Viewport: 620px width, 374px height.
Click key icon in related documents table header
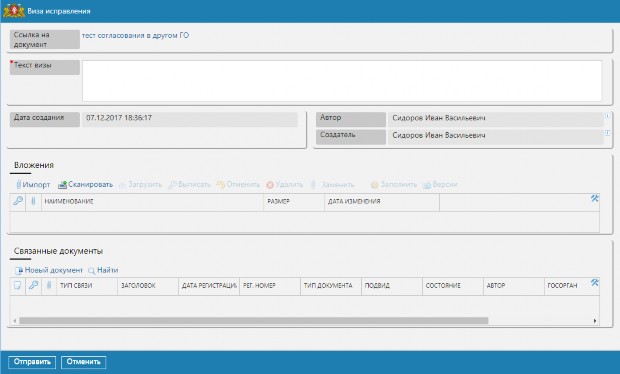(33, 285)
